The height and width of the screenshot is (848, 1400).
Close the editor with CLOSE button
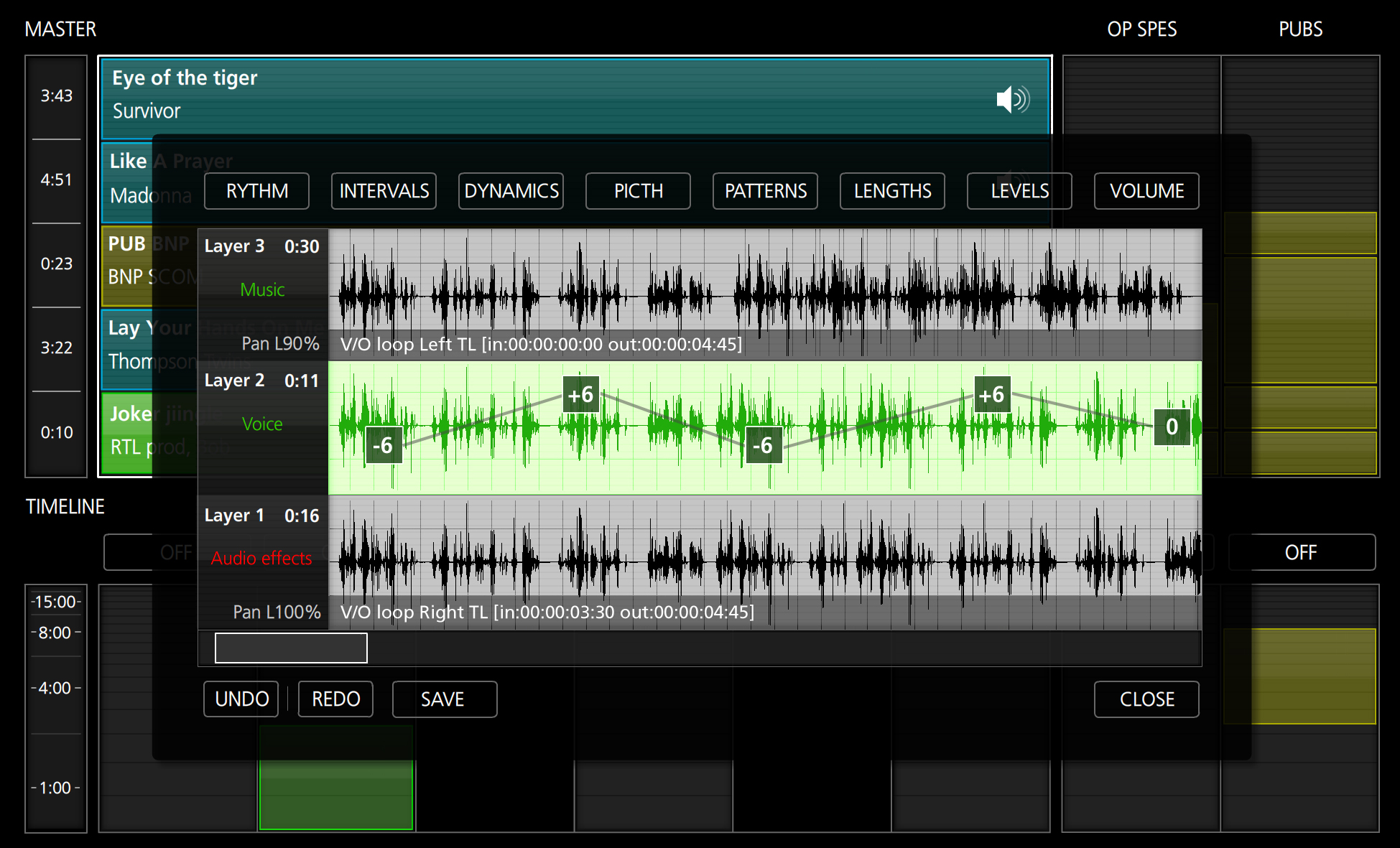(1146, 699)
